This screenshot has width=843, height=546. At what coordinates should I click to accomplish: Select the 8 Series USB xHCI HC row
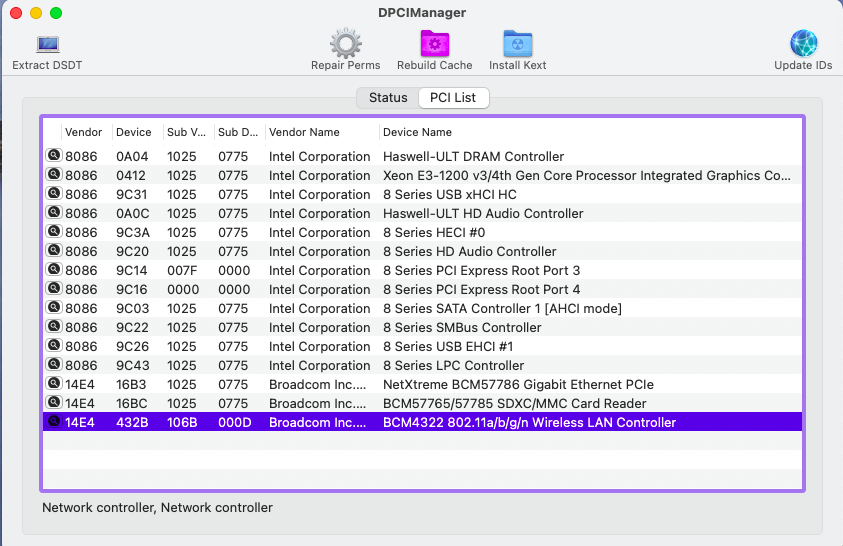click(450, 194)
